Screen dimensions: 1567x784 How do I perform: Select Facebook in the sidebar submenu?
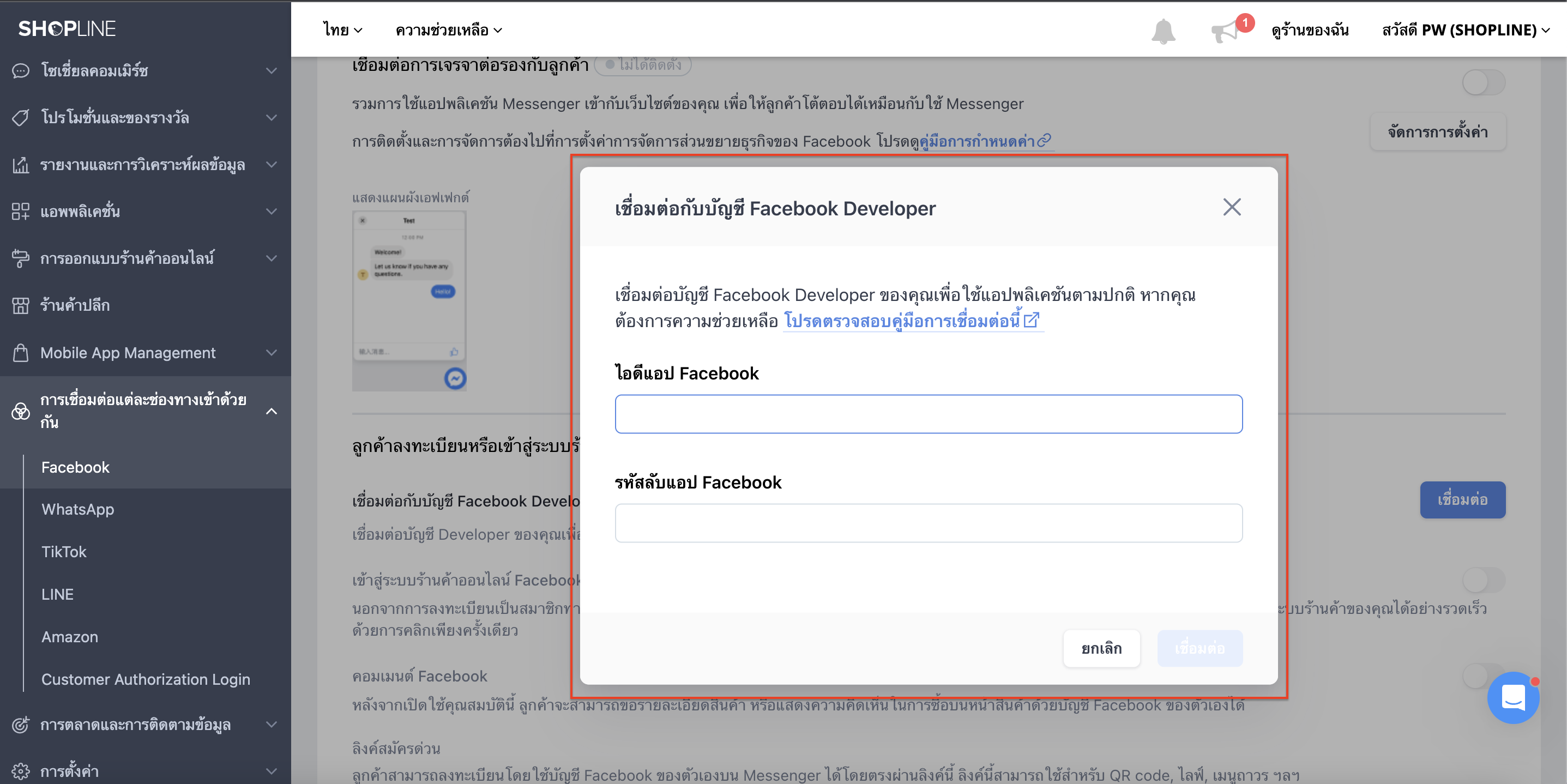(x=75, y=467)
